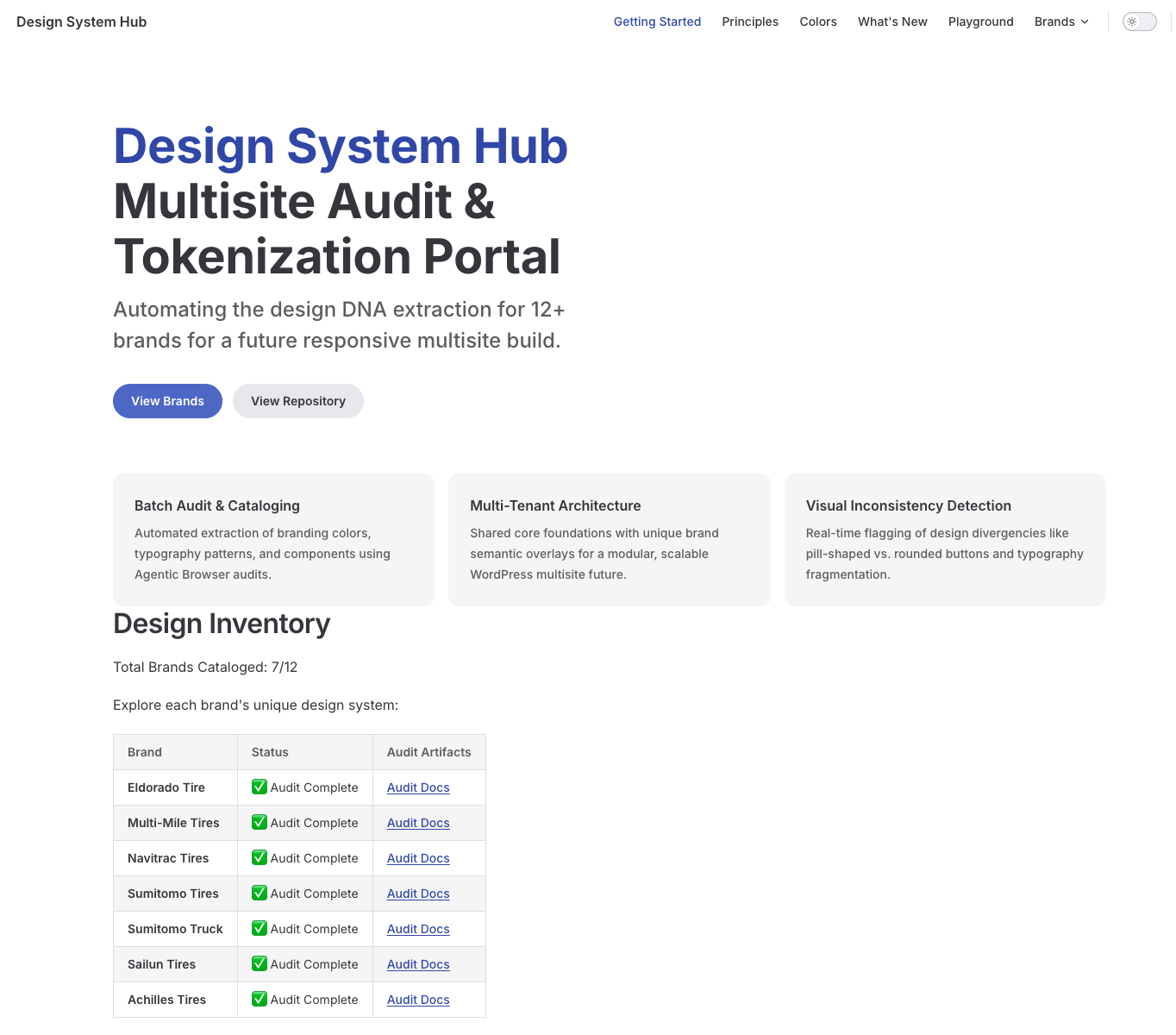The height and width of the screenshot is (1035, 1176).
Task: Open Audit Docs for Achilles Tires
Action: [x=418, y=1000]
